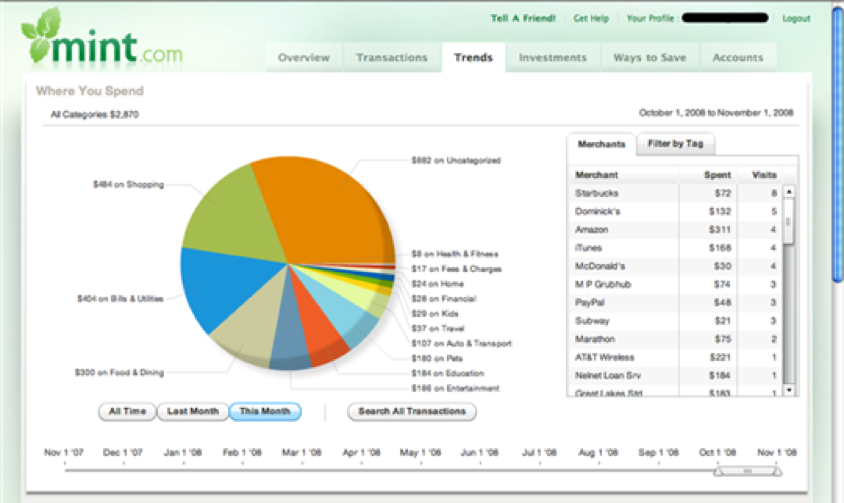Click the Logout link
Image resolution: width=844 pixels, height=503 pixels.
[796, 18]
